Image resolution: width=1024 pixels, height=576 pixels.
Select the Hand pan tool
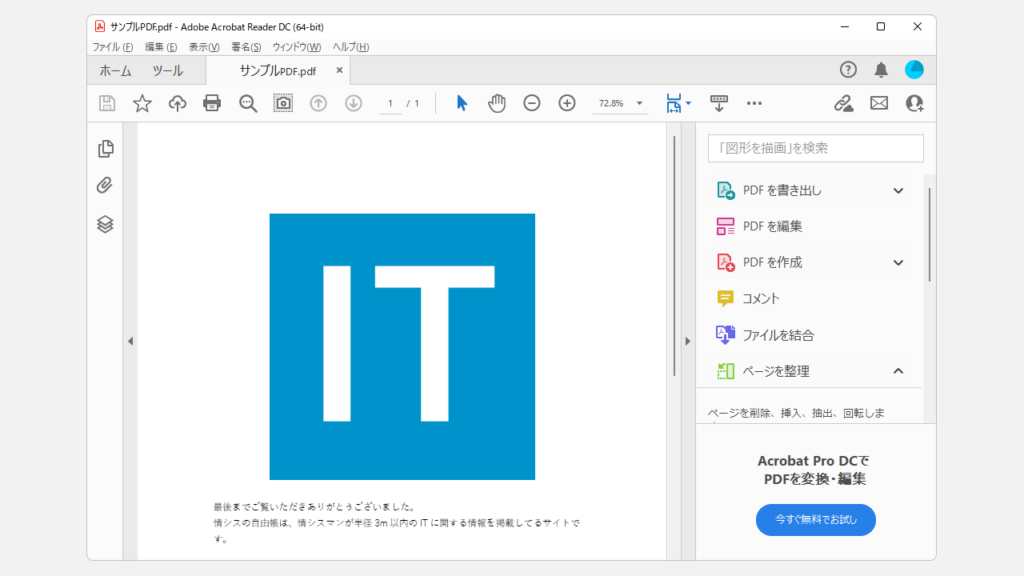coord(497,103)
